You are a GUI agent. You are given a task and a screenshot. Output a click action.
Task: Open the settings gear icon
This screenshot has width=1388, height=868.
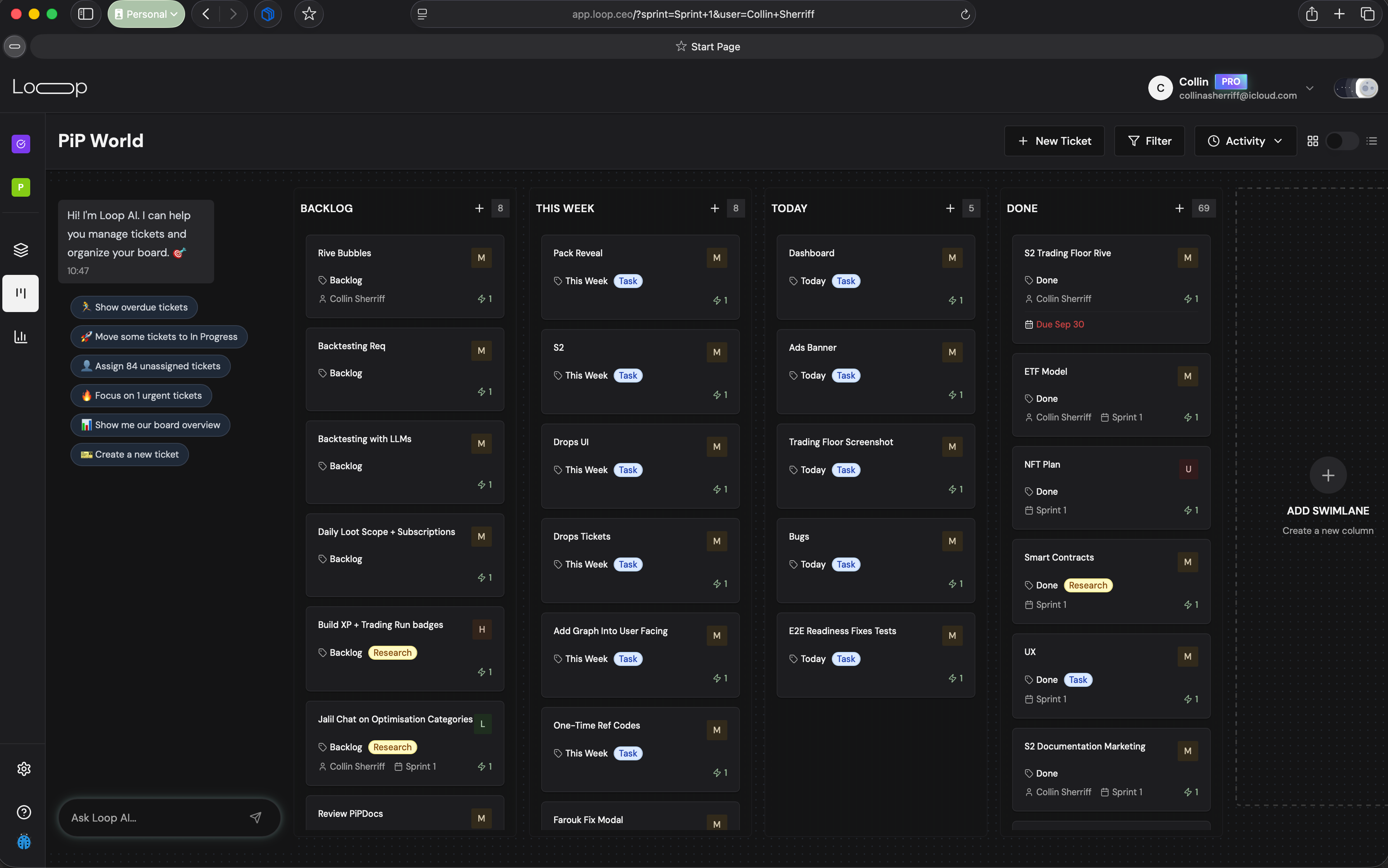pyautogui.click(x=24, y=769)
